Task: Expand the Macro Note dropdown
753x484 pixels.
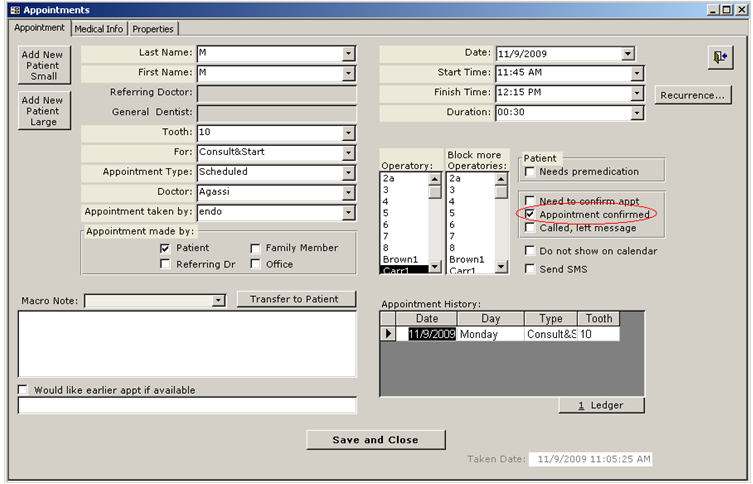Action: [218, 300]
